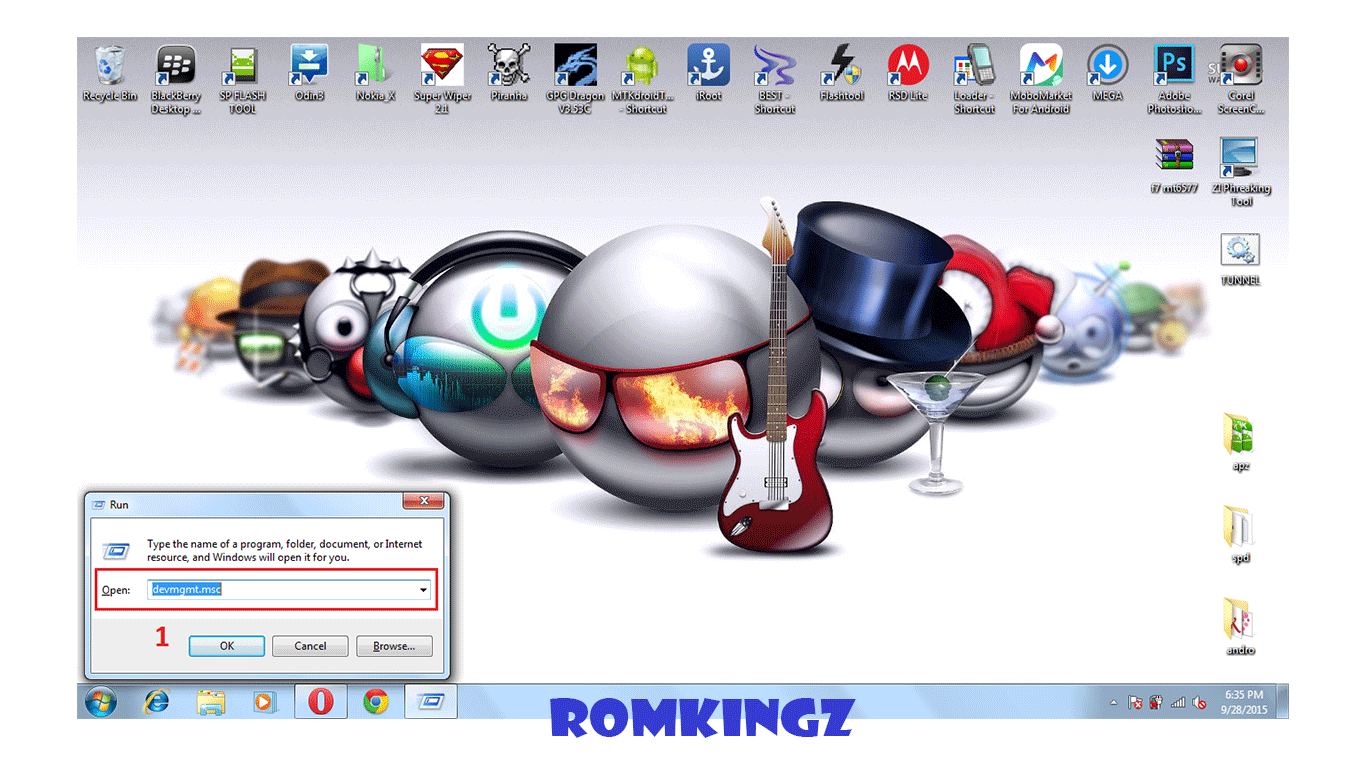
Task: Launch BlackBerry Desktop shortcut
Action: [176, 79]
